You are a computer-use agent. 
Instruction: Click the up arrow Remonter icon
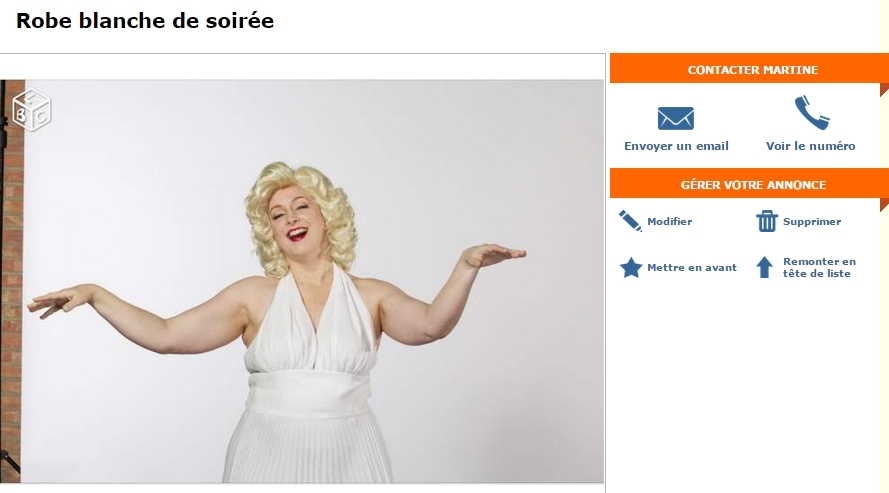(x=764, y=267)
